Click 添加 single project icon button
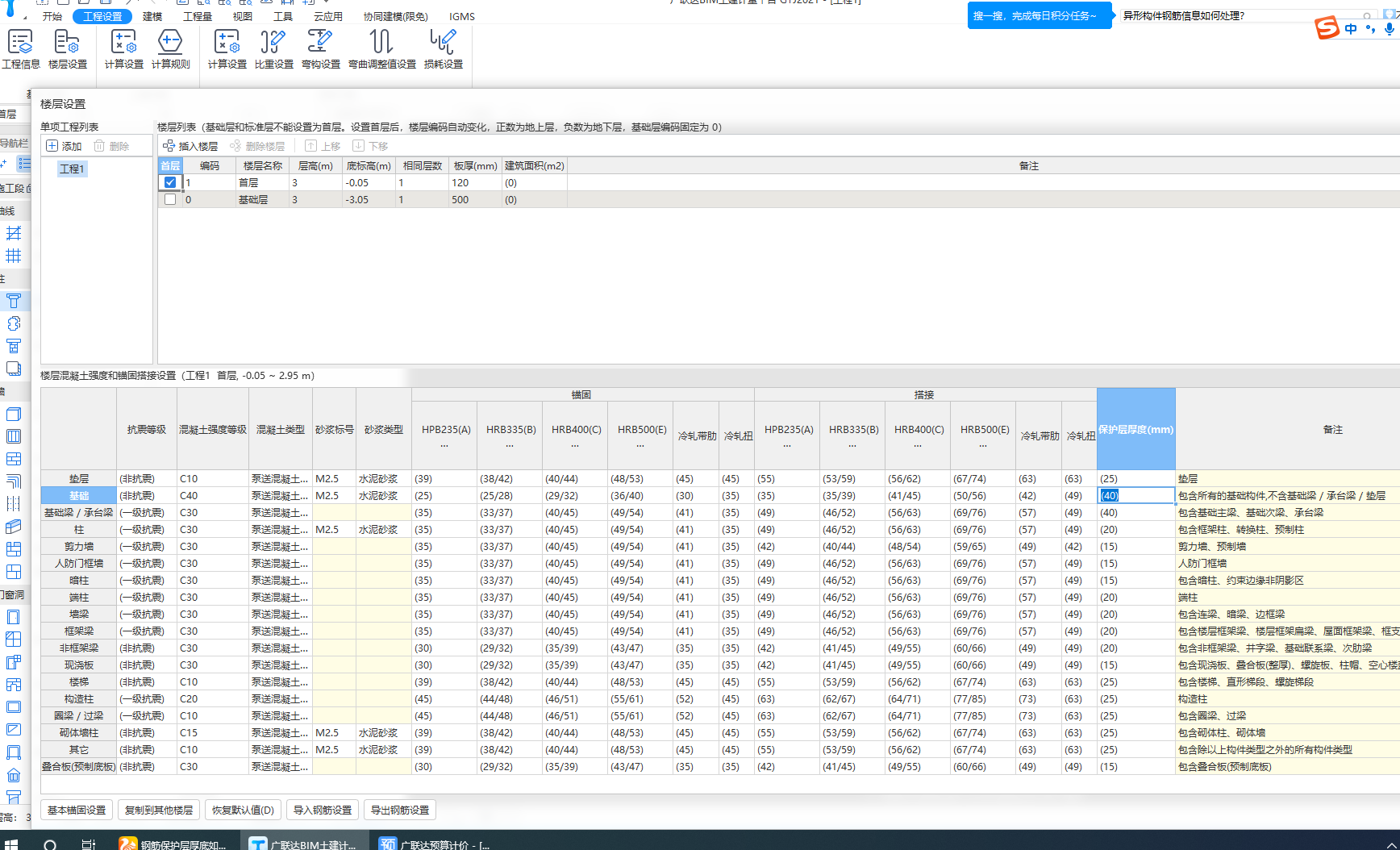1400x850 pixels. point(65,146)
